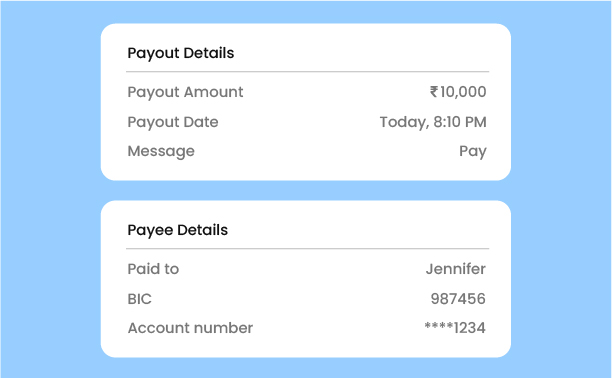Viewport: 612px width, 378px height.
Task: Click the Pay message value
Action: [473, 152]
